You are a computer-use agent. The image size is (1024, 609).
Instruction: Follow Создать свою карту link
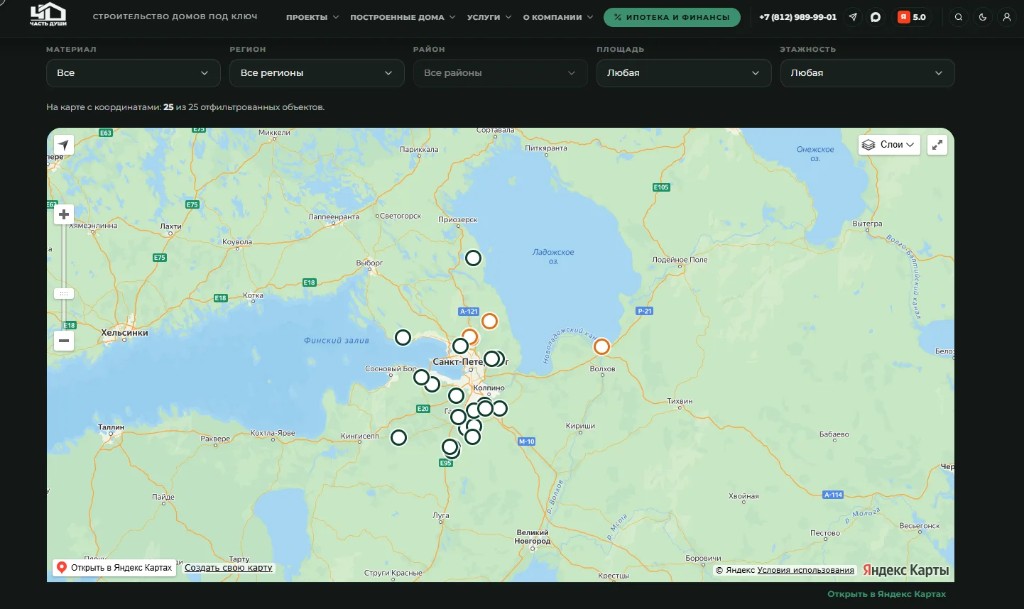pyautogui.click(x=228, y=568)
